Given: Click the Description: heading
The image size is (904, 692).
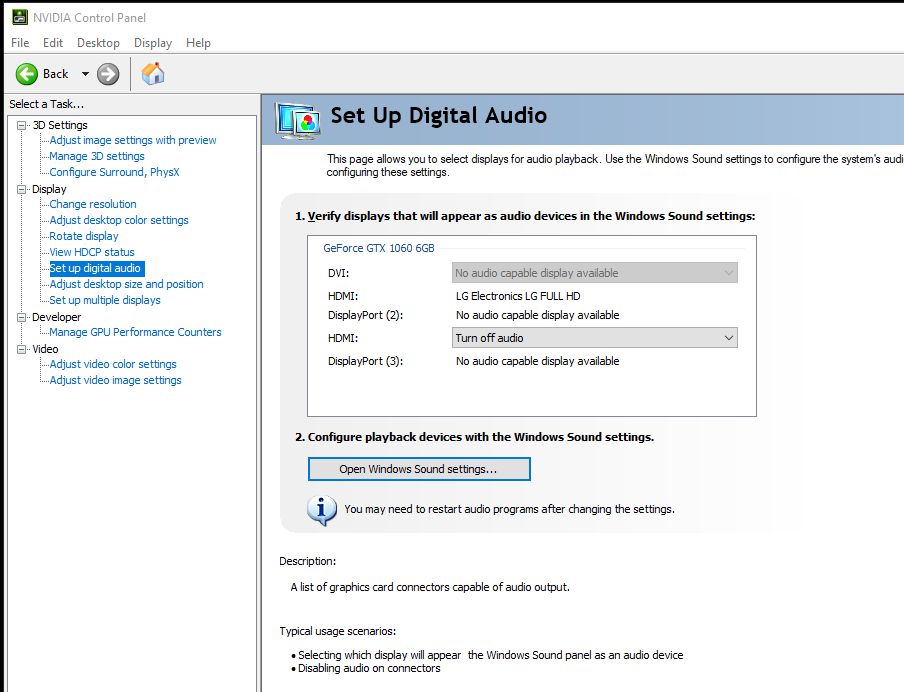Looking at the screenshot, I should pos(307,562).
